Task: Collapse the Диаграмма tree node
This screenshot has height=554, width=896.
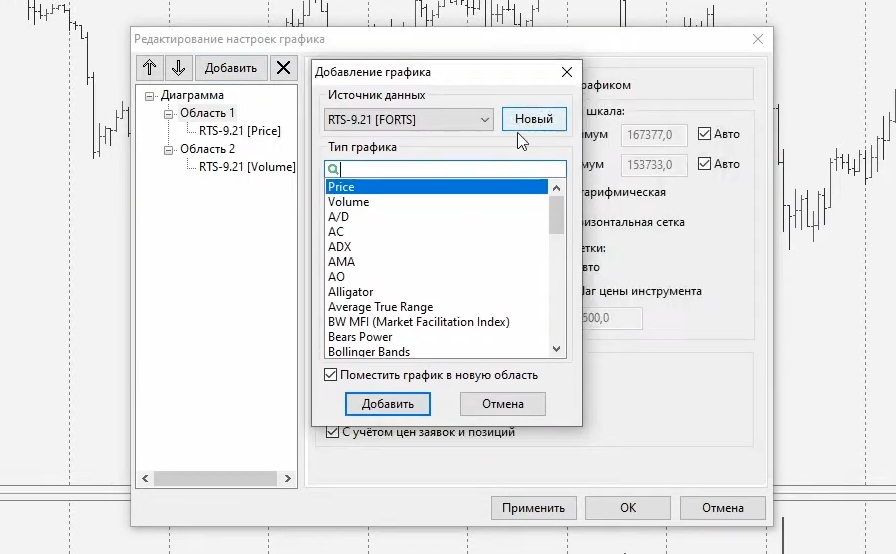Action: pyautogui.click(x=150, y=96)
